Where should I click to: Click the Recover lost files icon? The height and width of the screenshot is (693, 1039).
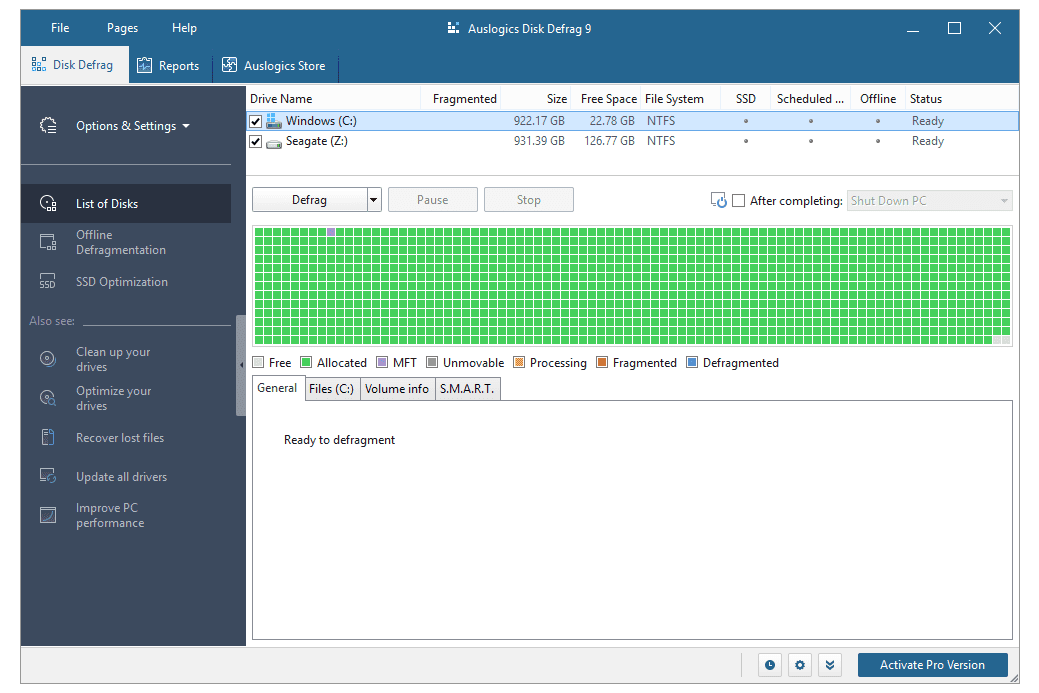tap(47, 438)
